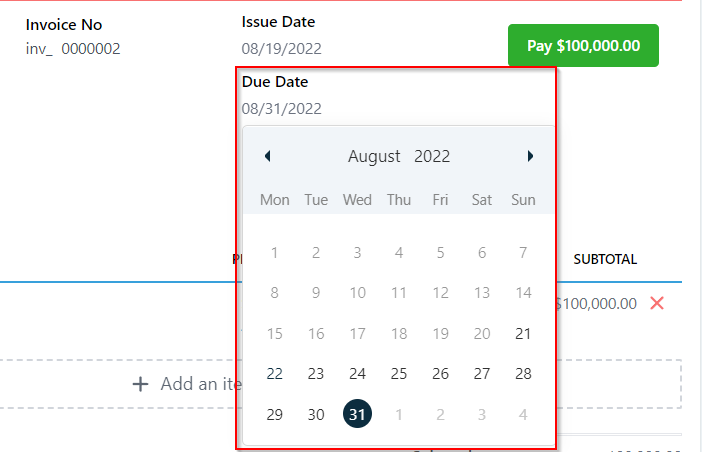The image size is (702, 452).
Task: Click the plus icon to add item
Action: 141,384
